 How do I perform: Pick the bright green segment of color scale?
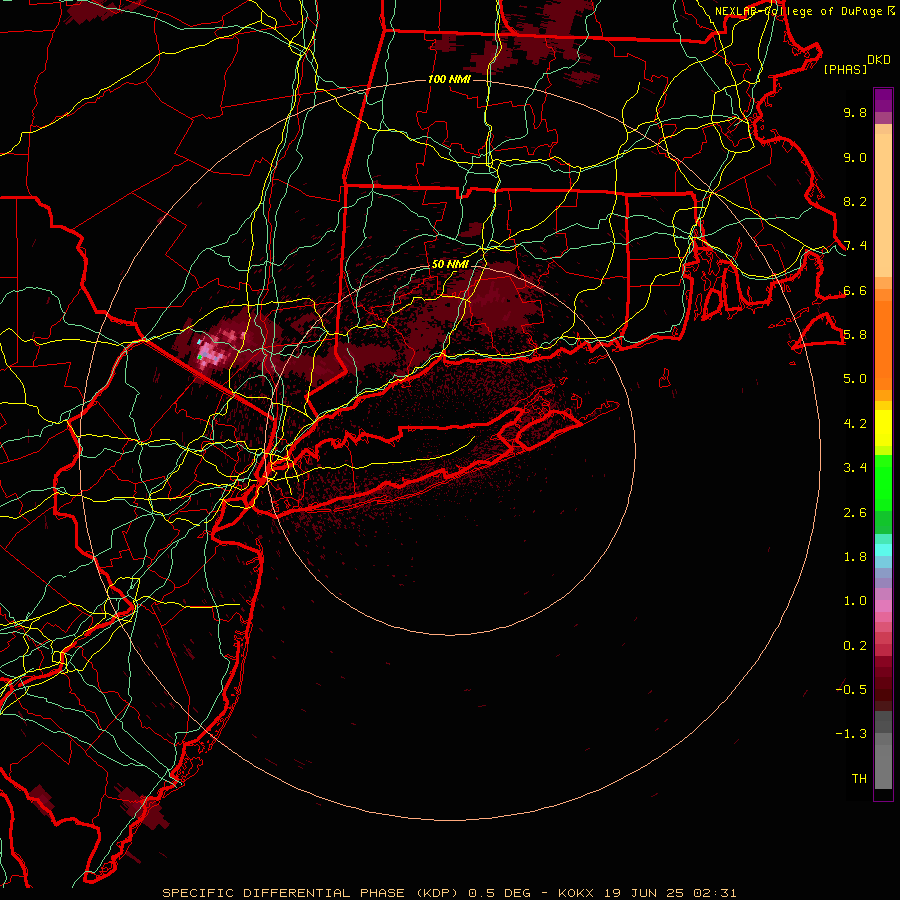[x=883, y=482]
